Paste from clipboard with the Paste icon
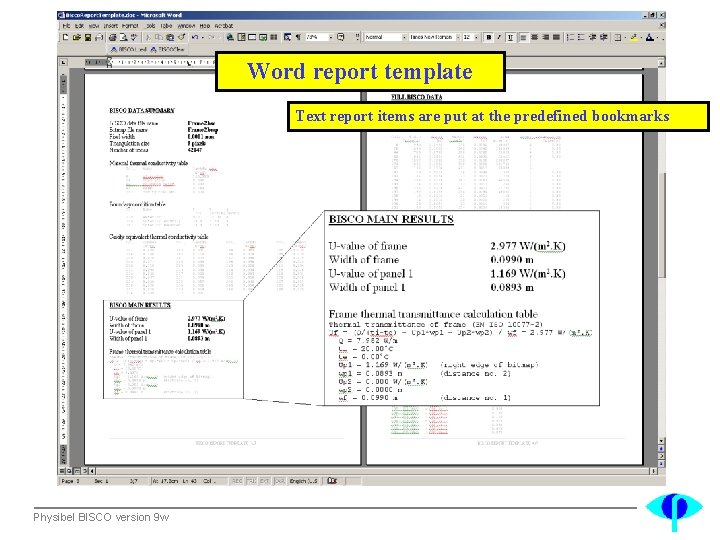 pos(170,37)
